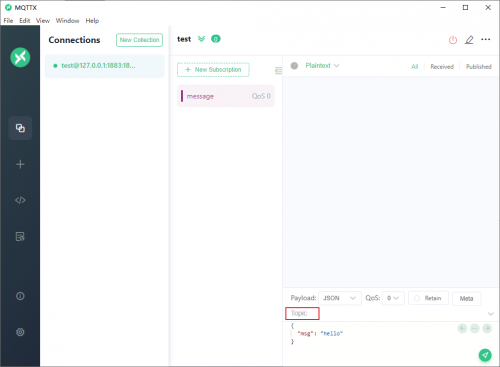Open the QoS level dropdown

click(393, 298)
